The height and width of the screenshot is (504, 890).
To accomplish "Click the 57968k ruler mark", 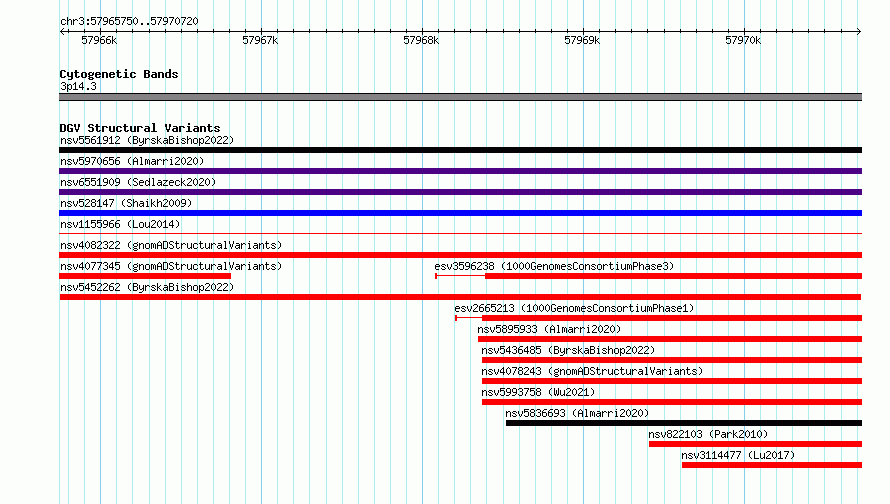I will click(x=421, y=40).
